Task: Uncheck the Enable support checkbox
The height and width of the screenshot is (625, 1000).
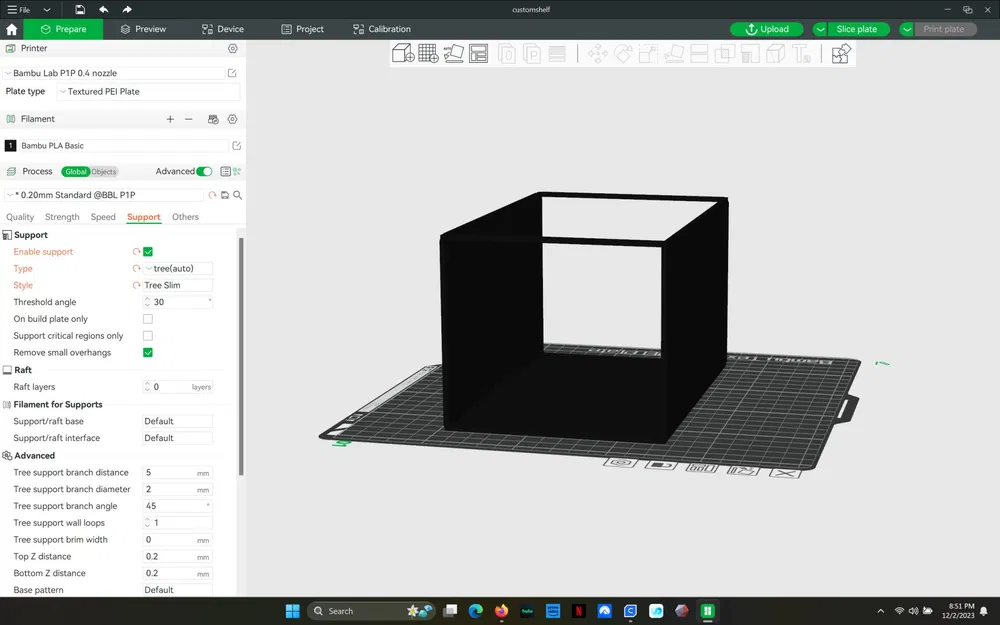Action: [148, 252]
